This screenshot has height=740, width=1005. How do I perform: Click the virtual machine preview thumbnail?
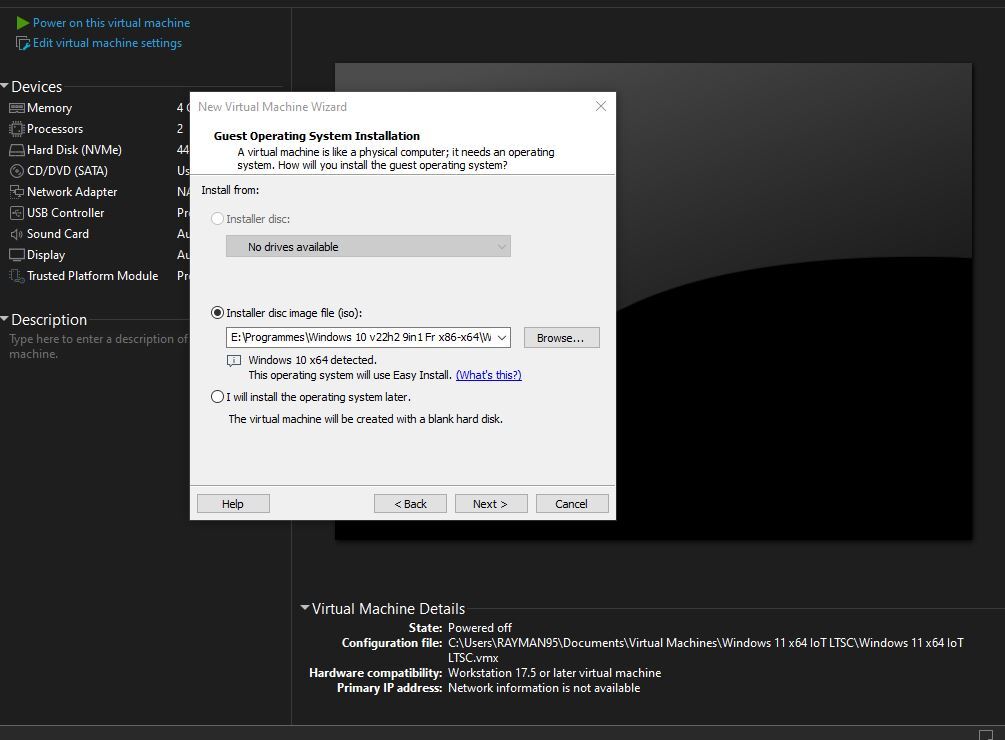(653, 301)
